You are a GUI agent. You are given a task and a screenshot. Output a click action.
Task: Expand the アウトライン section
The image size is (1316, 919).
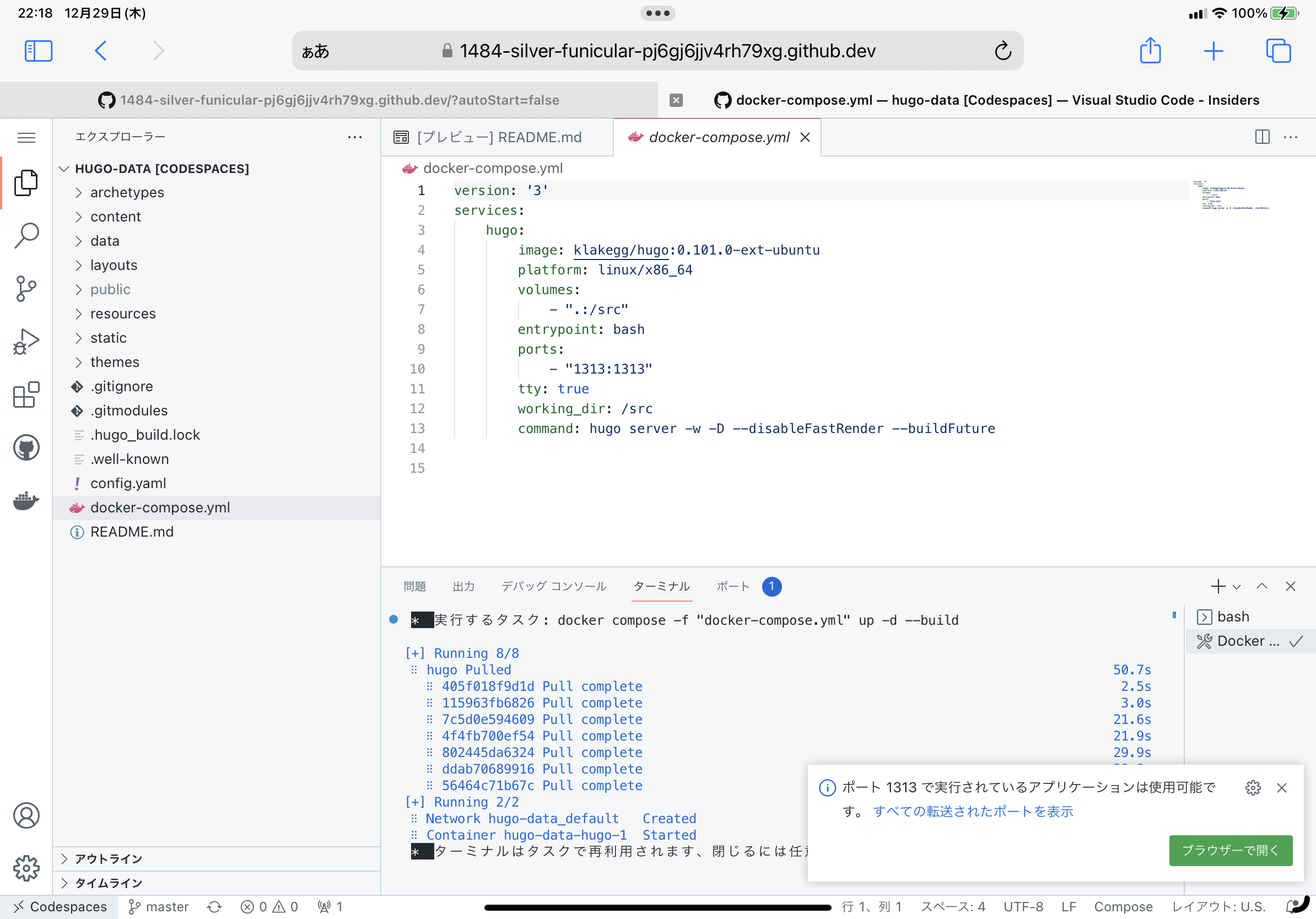click(x=109, y=858)
